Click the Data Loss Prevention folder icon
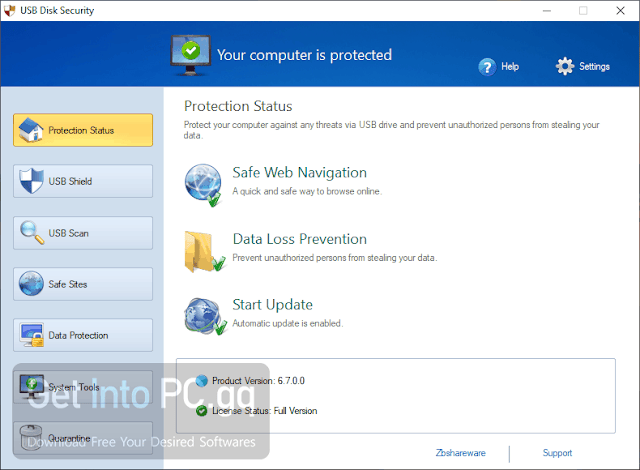 pos(204,252)
